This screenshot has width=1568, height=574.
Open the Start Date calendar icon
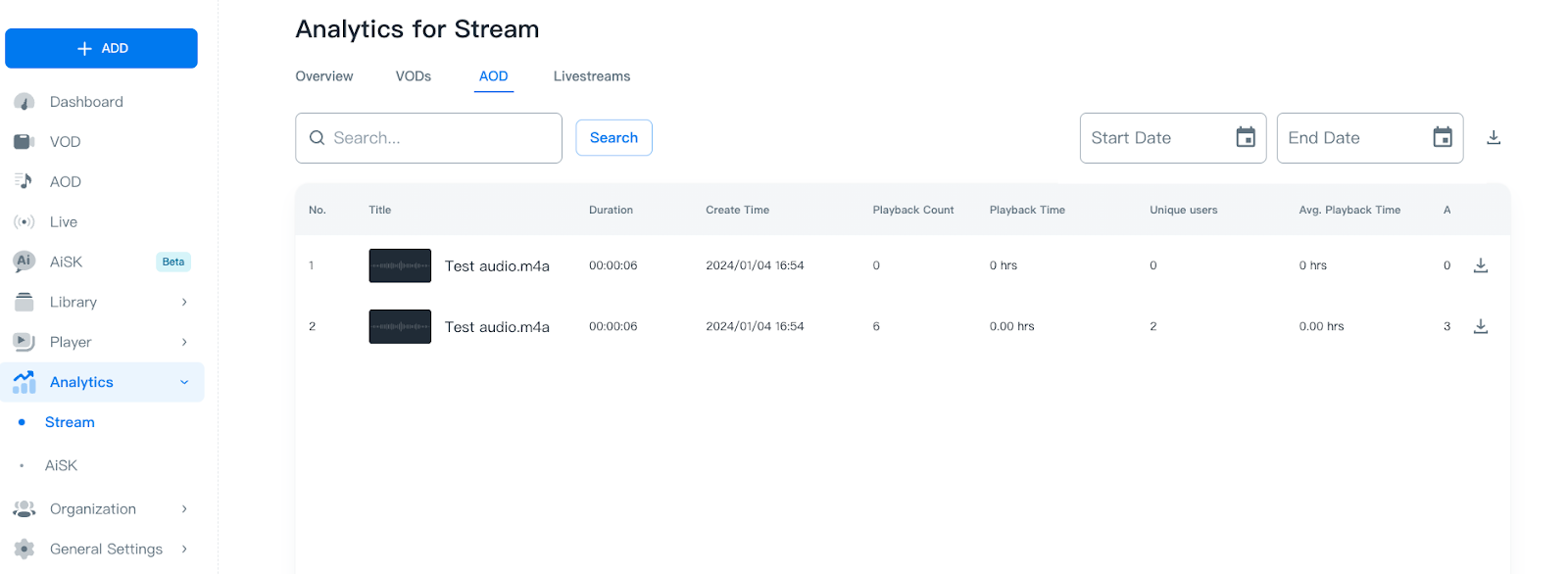coord(1245,138)
